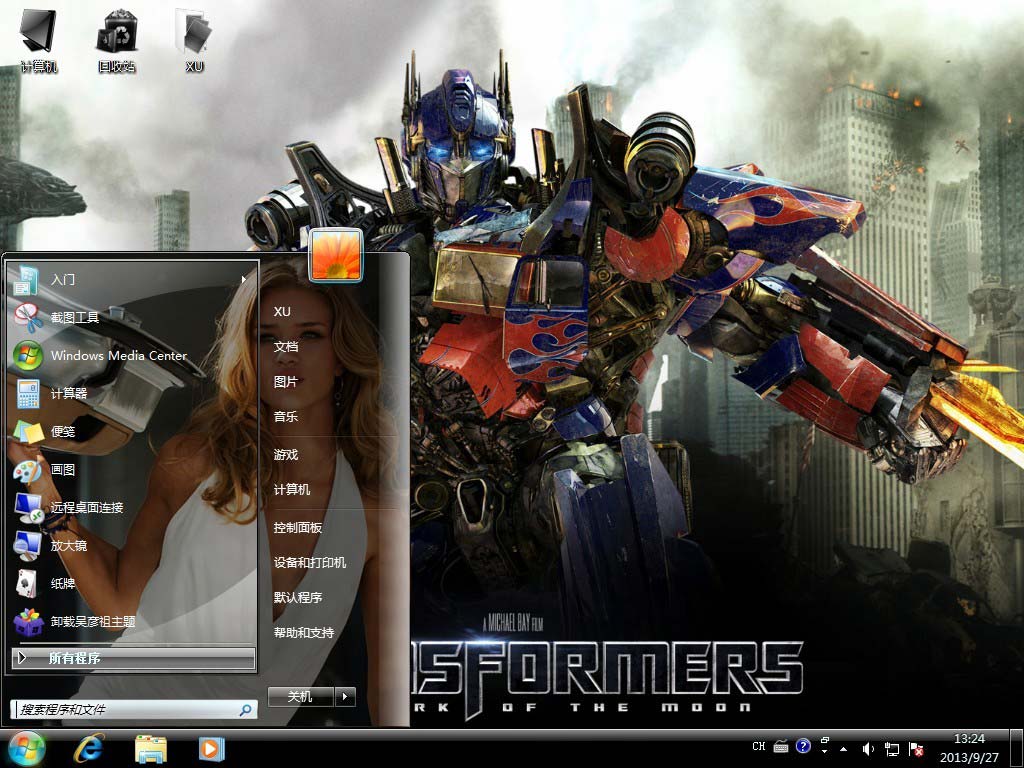Open 计算器 calculator app

click(69, 393)
